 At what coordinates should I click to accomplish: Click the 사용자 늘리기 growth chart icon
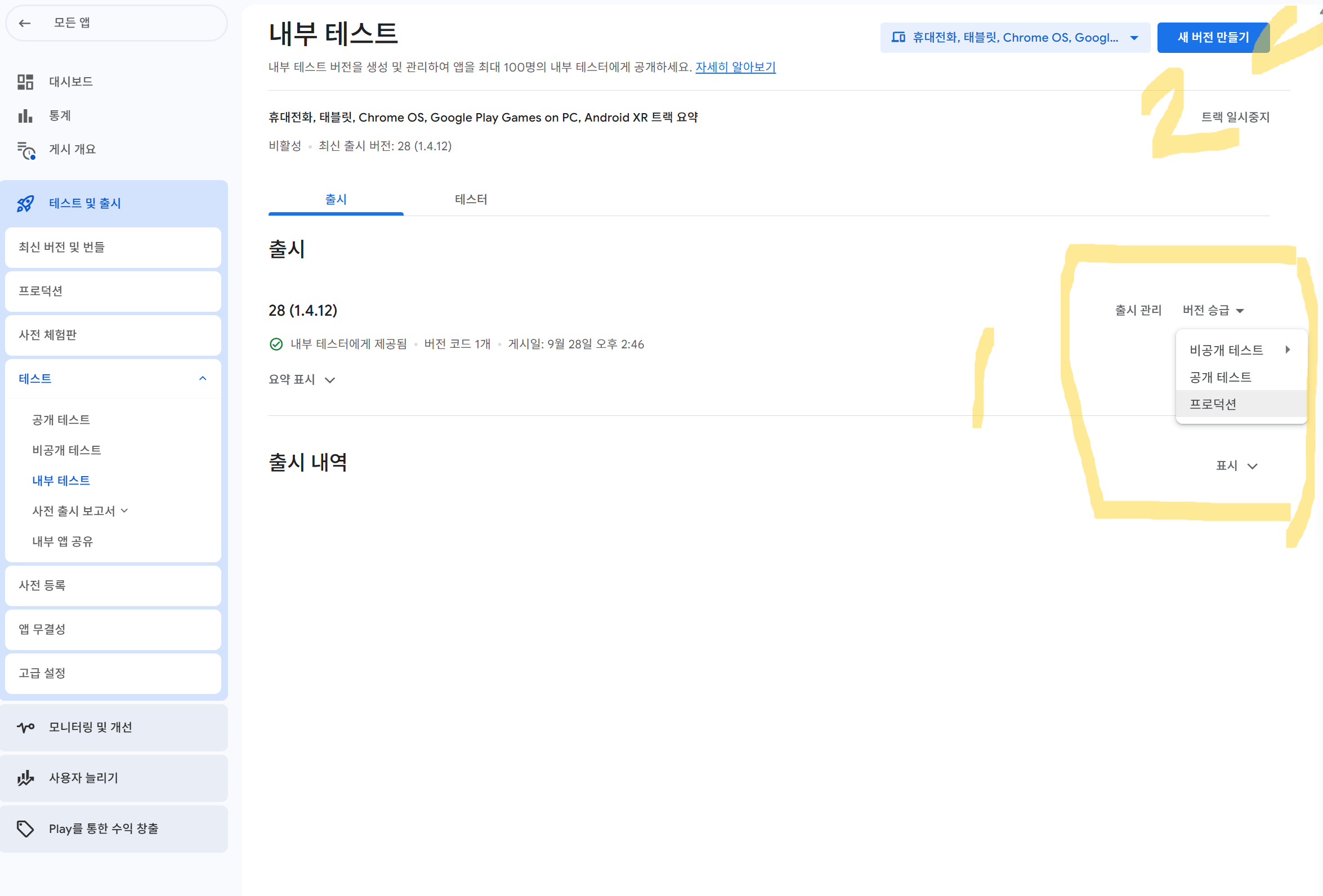click(x=25, y=778)
